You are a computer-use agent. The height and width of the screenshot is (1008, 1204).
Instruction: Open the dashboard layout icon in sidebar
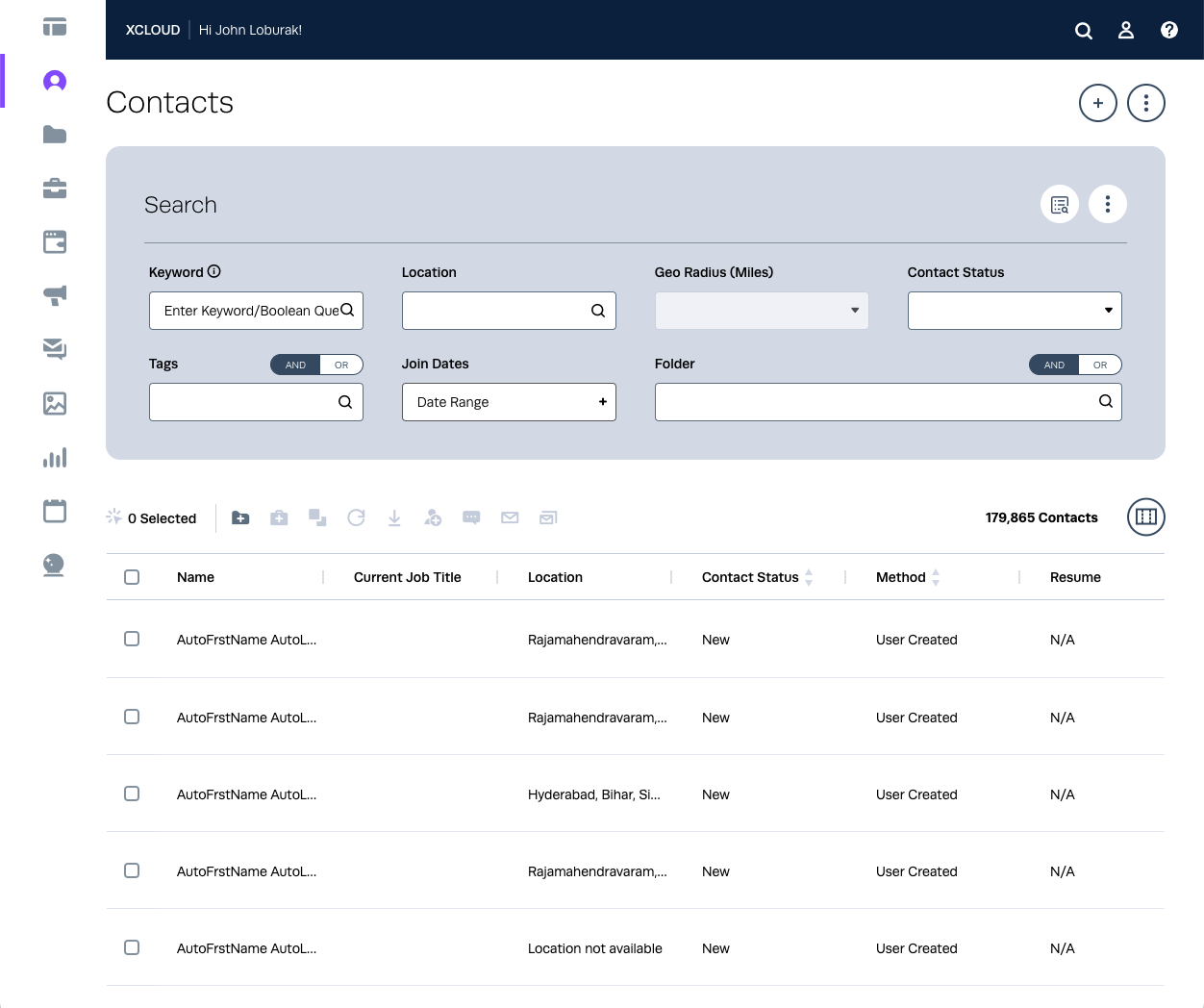coord(55,27)
